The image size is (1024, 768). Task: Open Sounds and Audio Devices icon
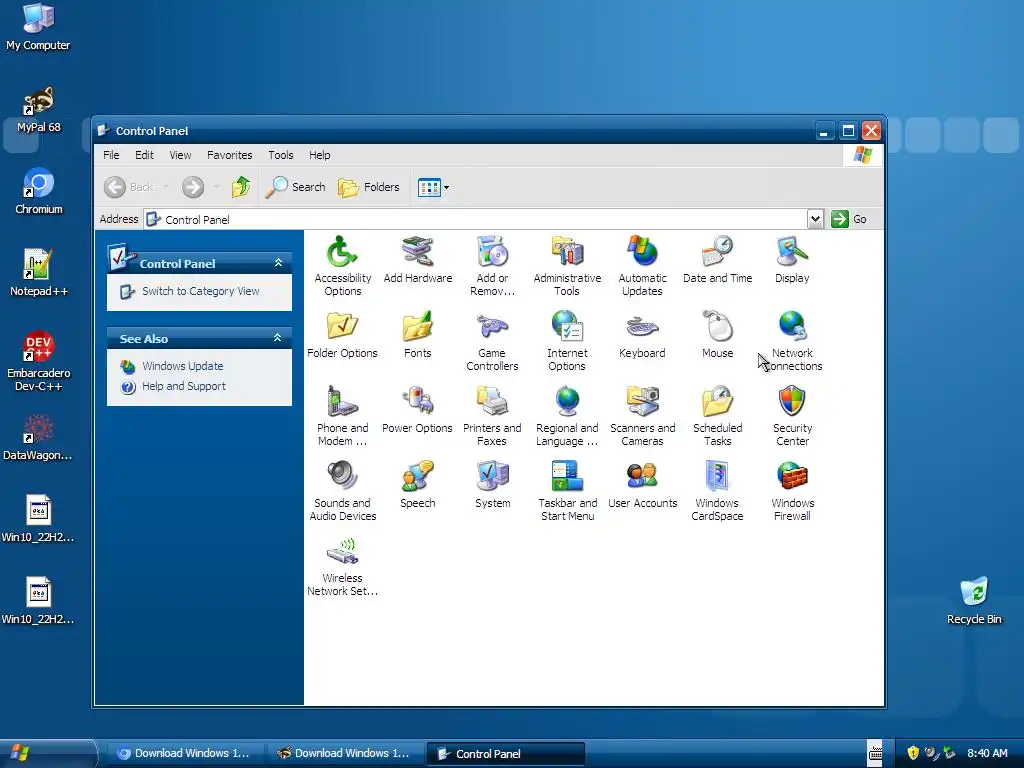342,490
